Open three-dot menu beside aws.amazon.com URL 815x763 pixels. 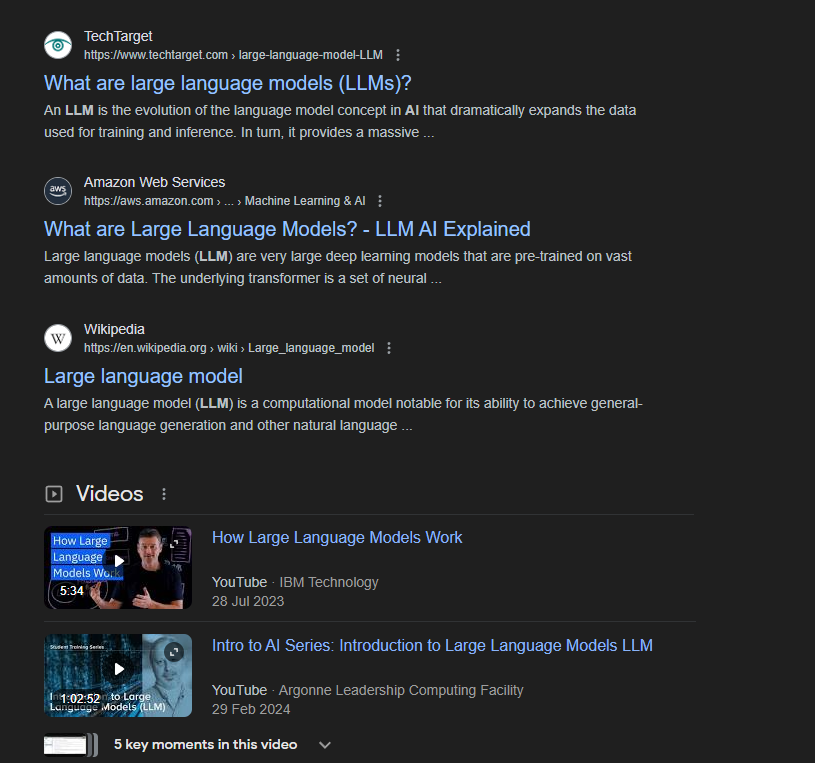(x=380, y=201)
